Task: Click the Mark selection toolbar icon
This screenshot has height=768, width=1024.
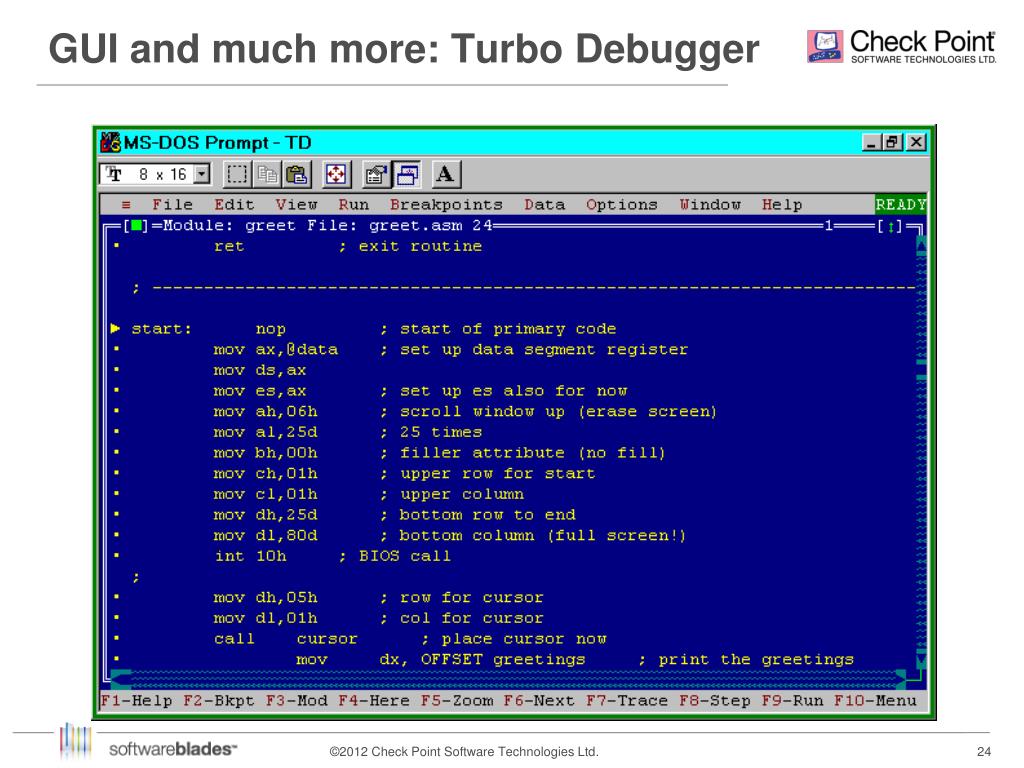Action: (x=236, y=174)
